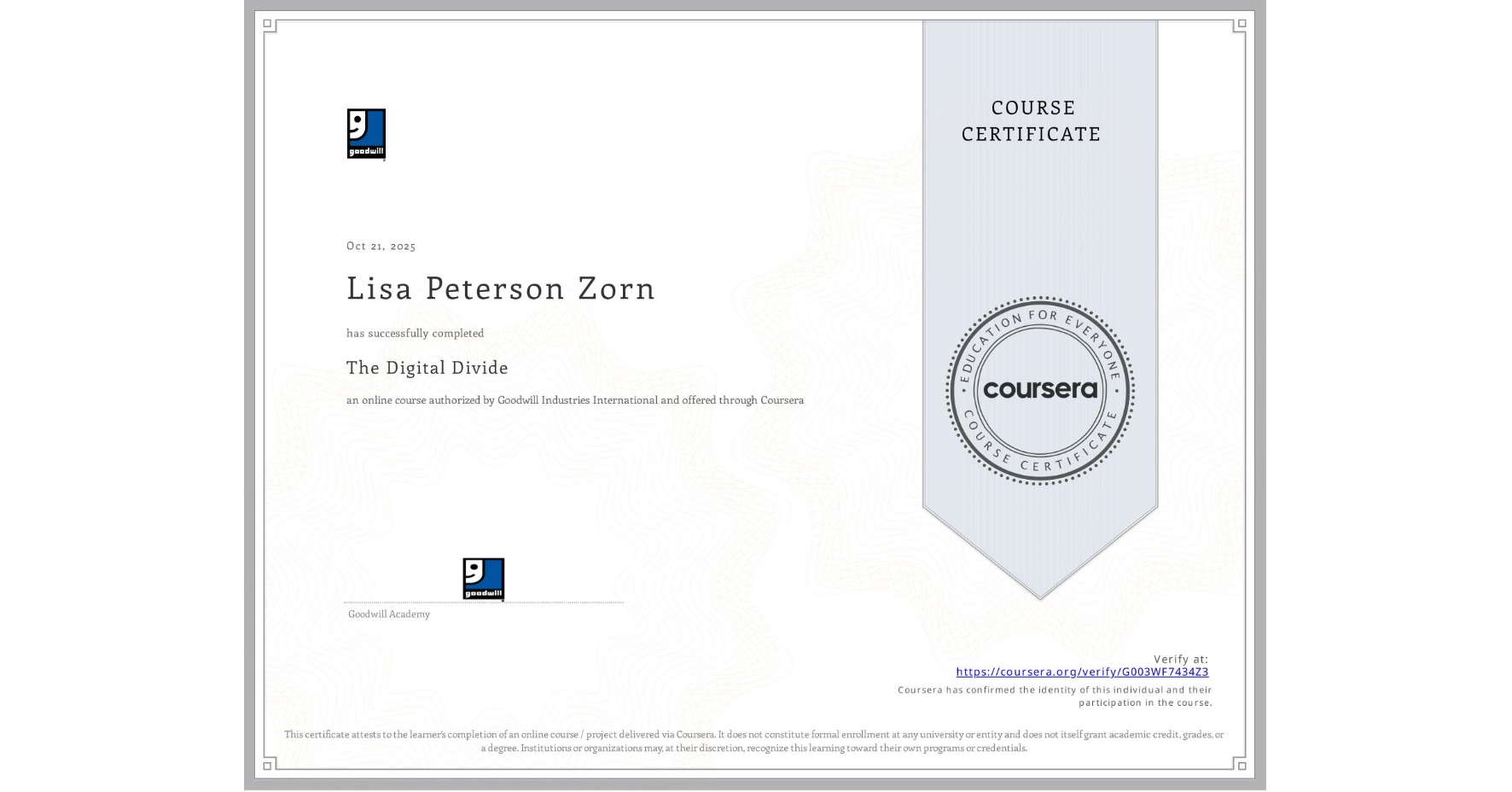Select the name Lisa Peterson Zorn

click(x=501, y=288)
